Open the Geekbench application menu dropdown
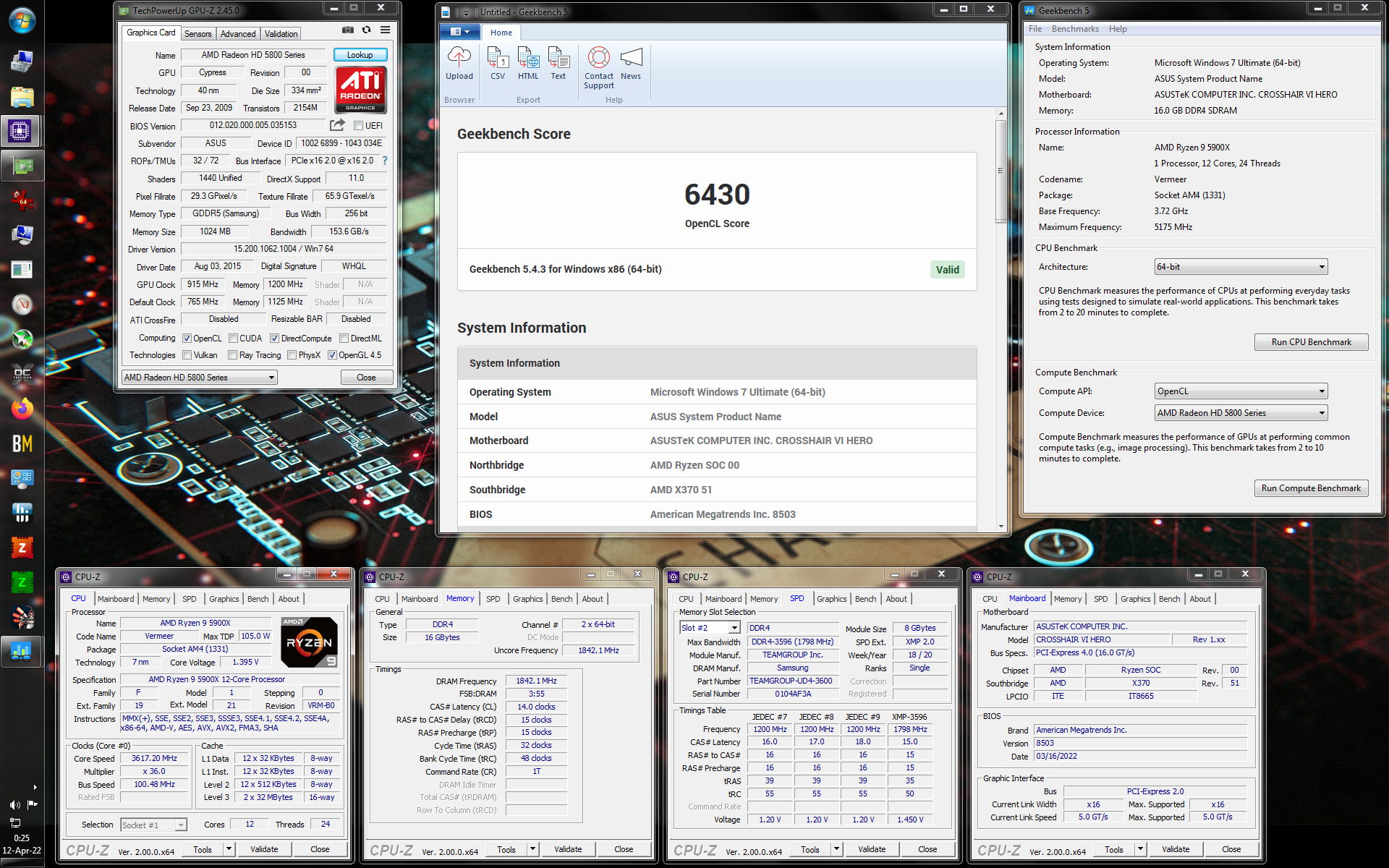 tap(459, 32)
